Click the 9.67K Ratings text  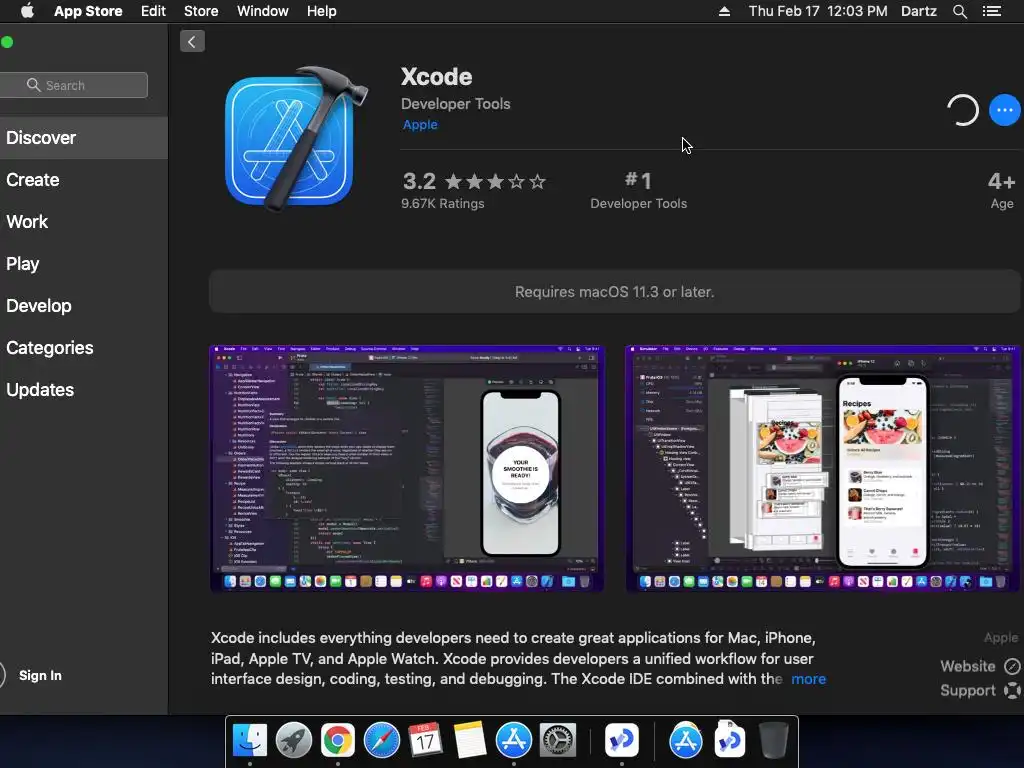point(443,204)
